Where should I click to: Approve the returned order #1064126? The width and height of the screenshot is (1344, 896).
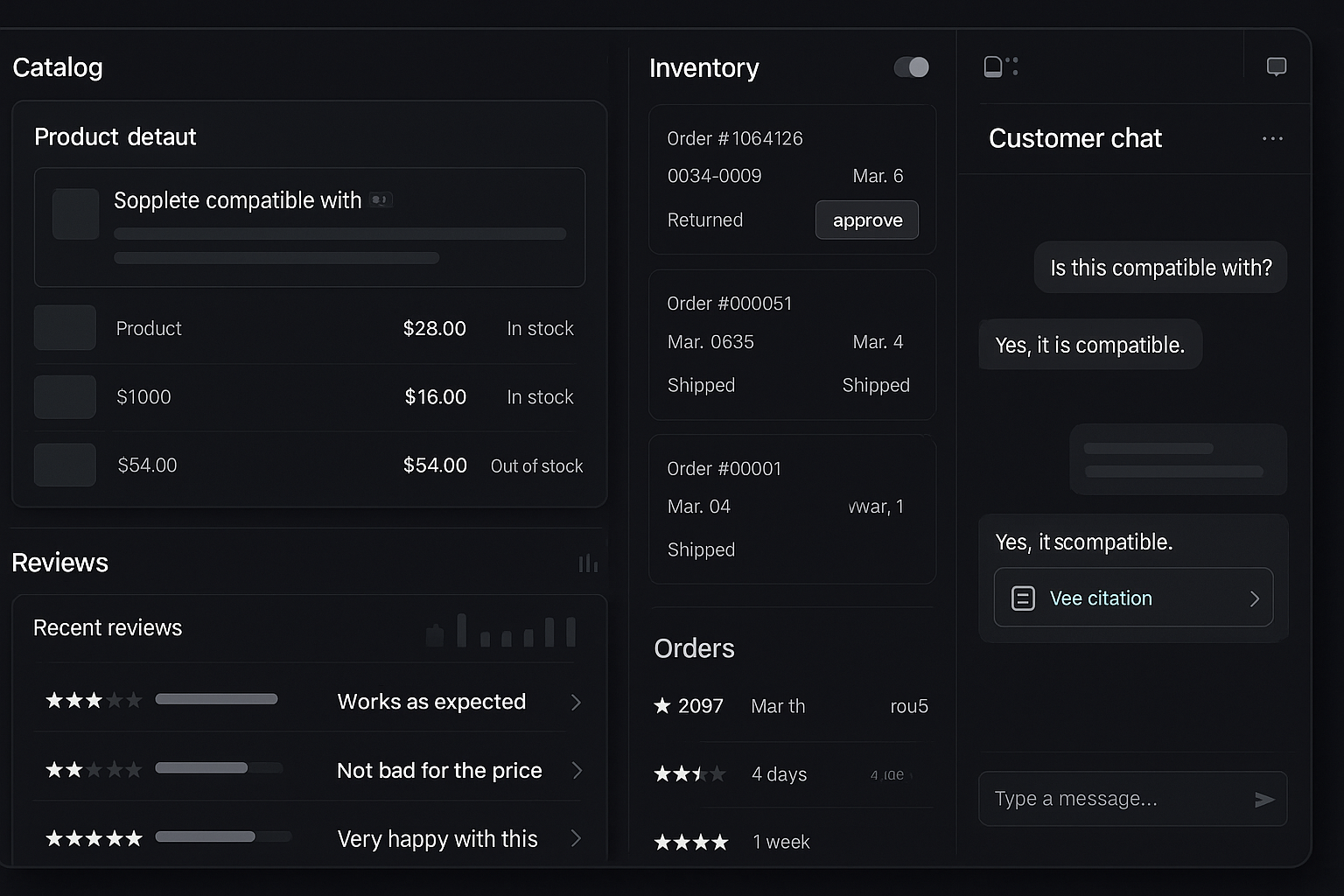(866, 220)
